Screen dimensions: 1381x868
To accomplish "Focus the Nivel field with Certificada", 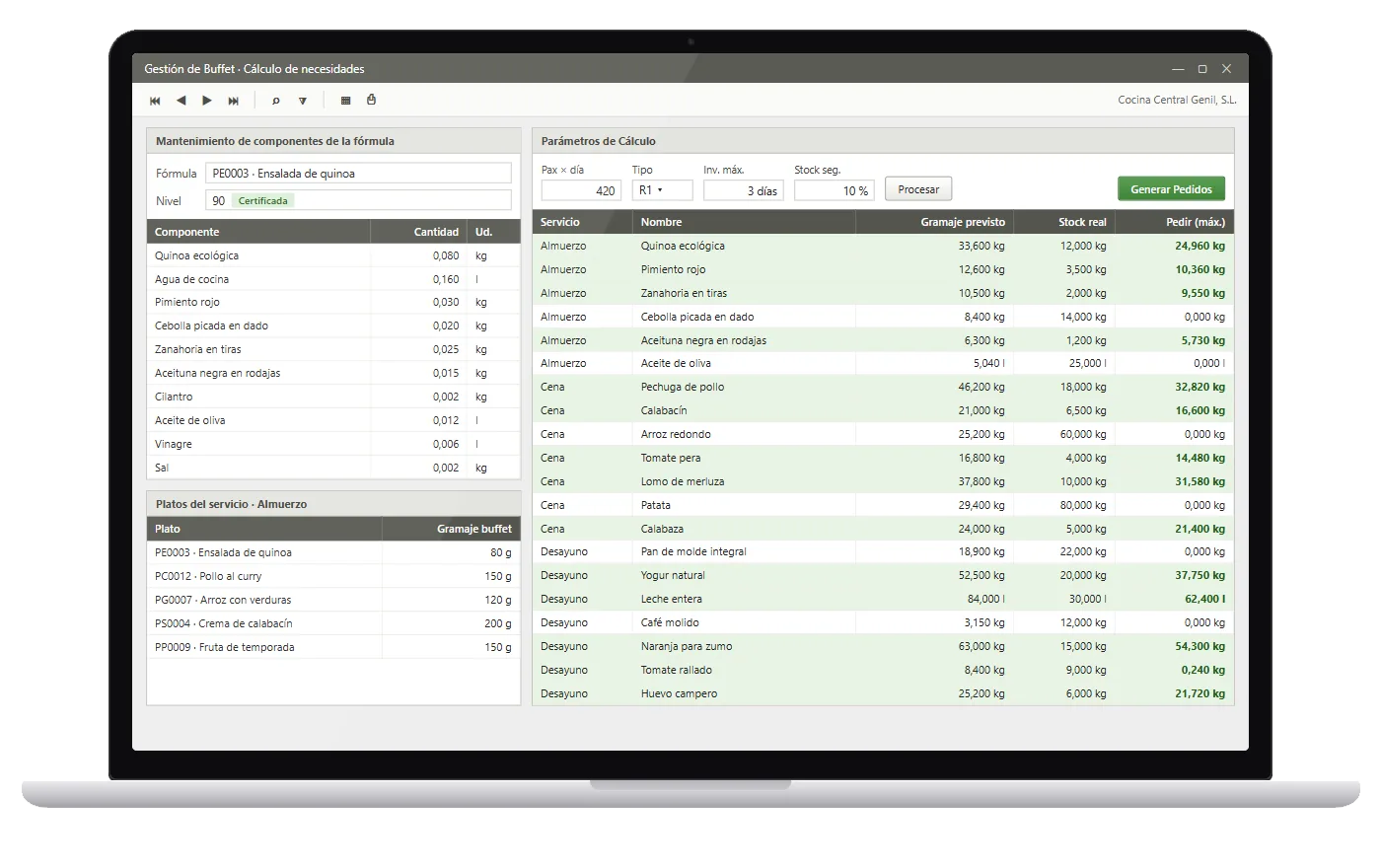I will [x=358, y=200].
